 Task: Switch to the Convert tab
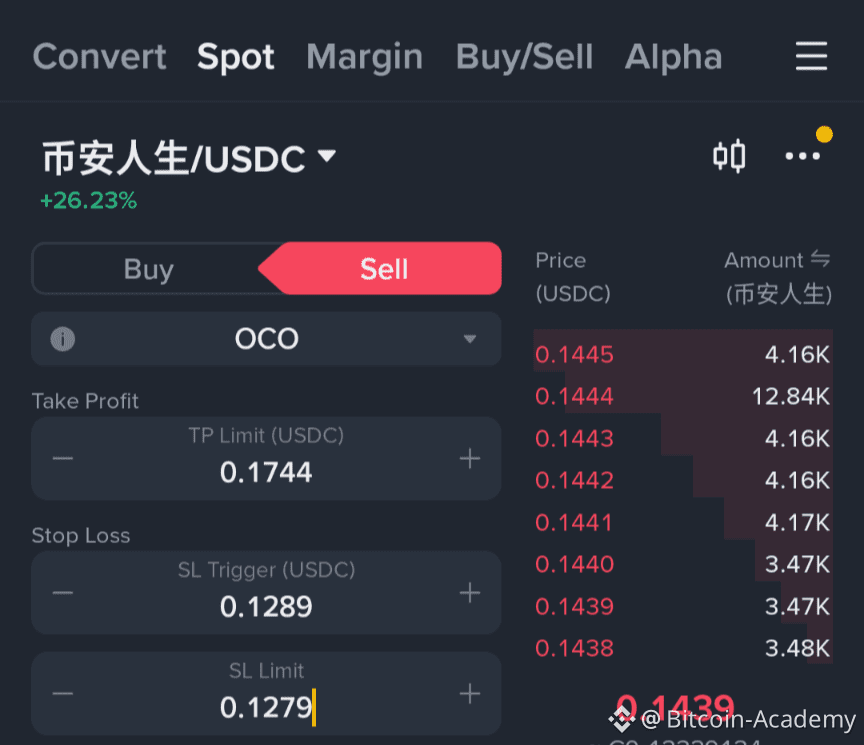(100, 56)
